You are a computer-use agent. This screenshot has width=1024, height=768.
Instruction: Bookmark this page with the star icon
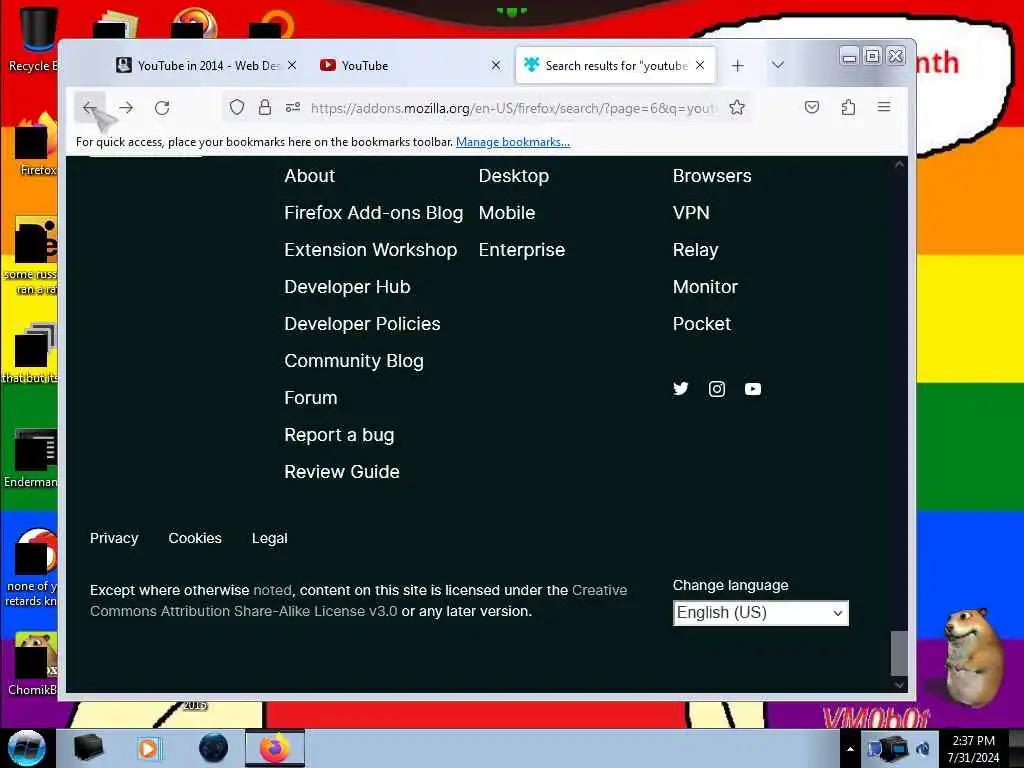coord(737,108)
